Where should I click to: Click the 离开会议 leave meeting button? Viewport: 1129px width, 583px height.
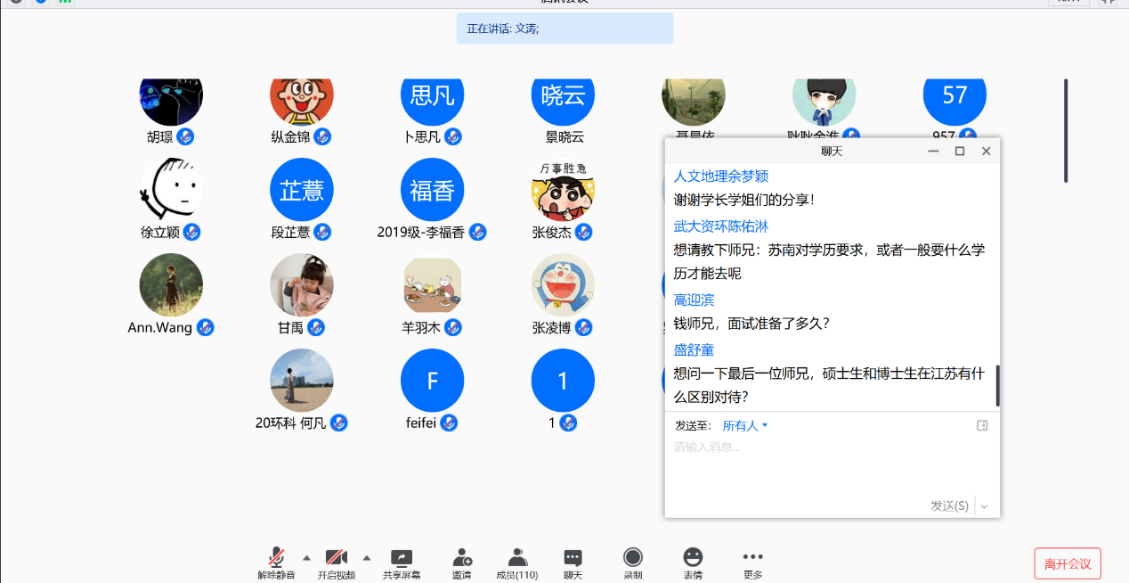pyautogui.click(x=1067, y=564)
